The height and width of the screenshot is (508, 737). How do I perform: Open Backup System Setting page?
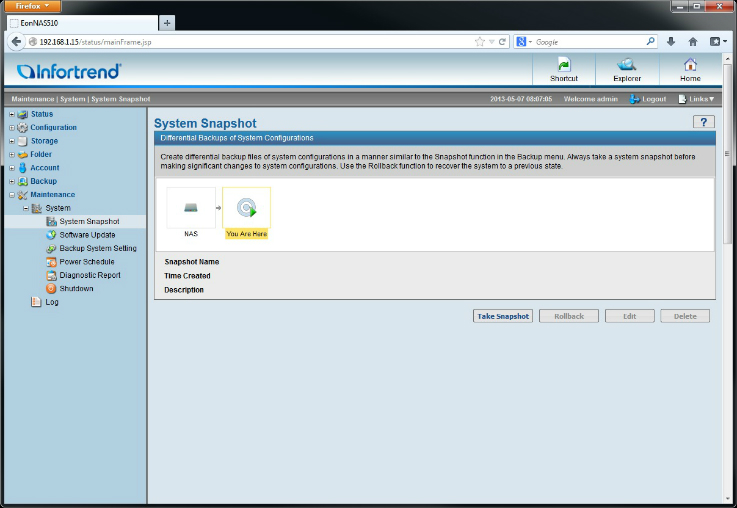point(98,249)
